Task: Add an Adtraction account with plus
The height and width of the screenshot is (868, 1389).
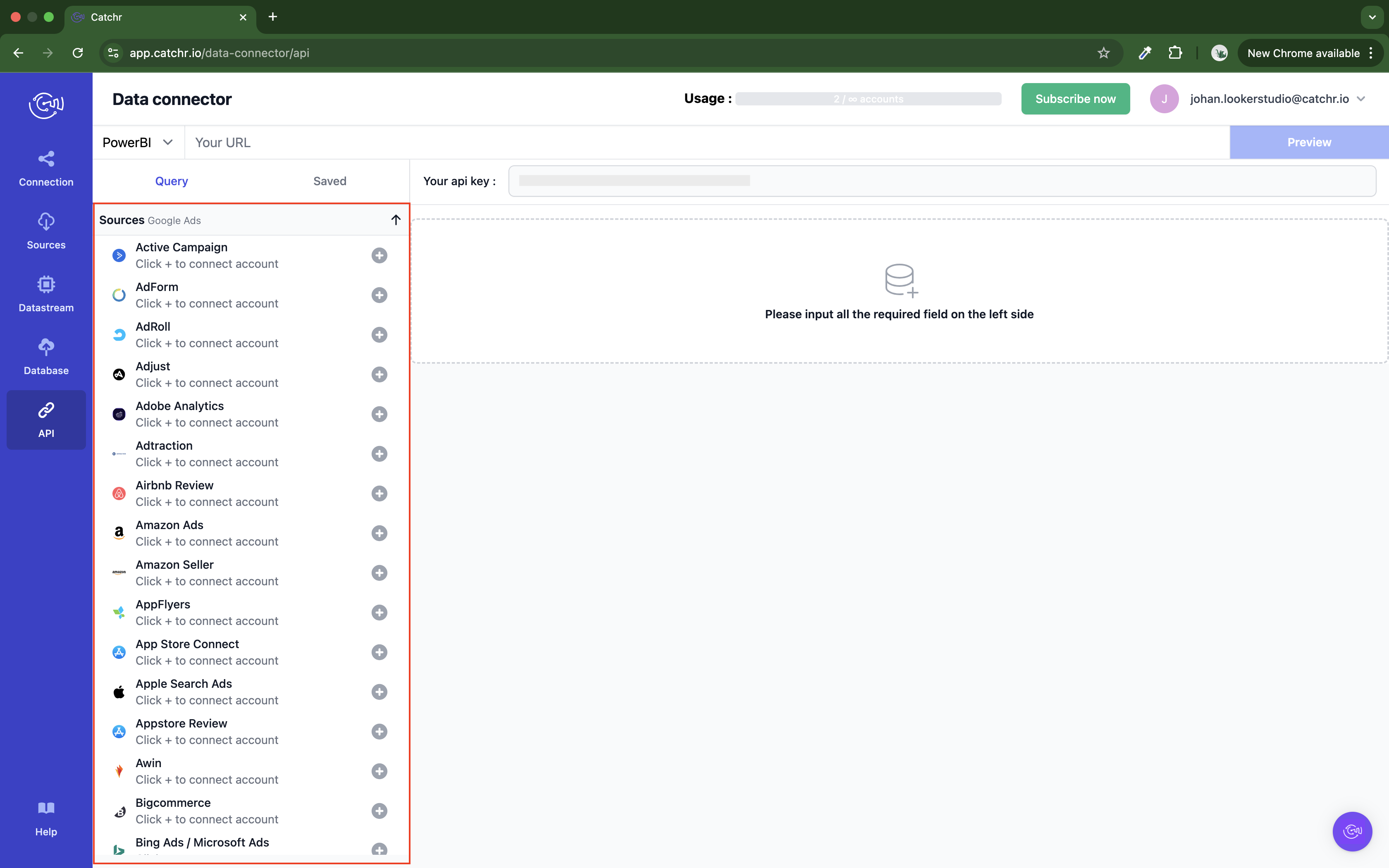Action: [379, 453]
